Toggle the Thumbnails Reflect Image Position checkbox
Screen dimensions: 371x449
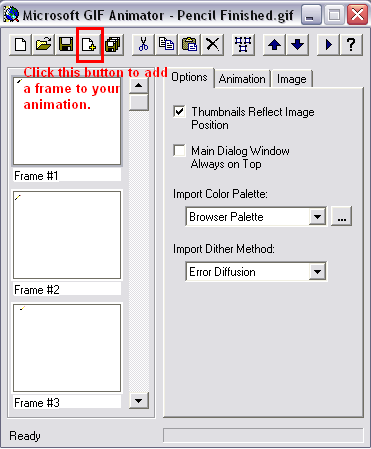tap(179, 111)
